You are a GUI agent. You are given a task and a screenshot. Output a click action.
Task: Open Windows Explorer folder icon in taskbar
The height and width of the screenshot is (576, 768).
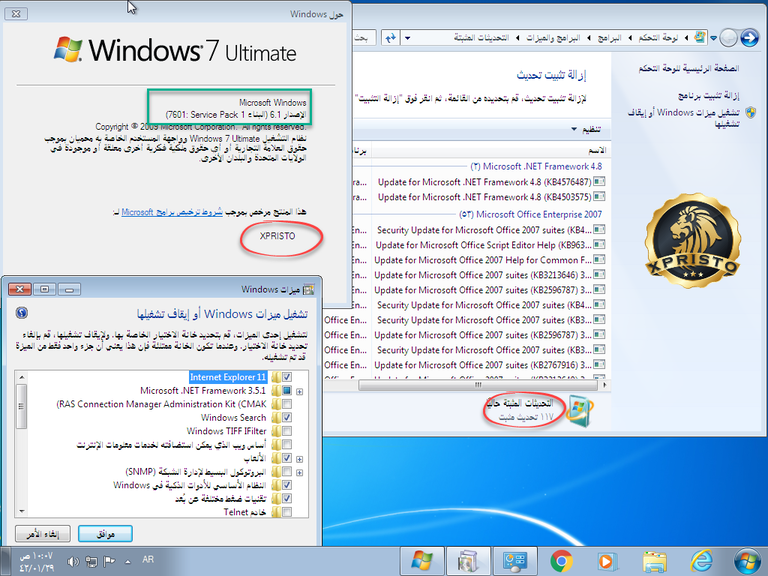(654, 562)
